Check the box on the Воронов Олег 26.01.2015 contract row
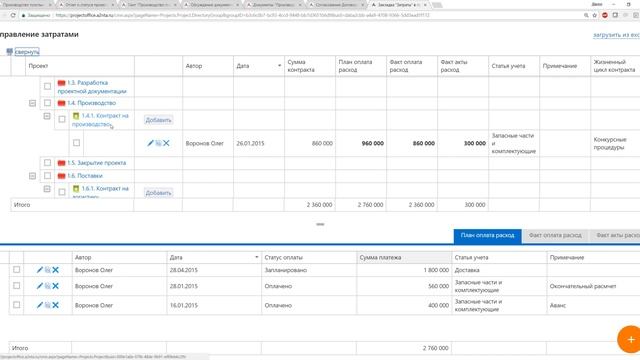 coord(76,143)
